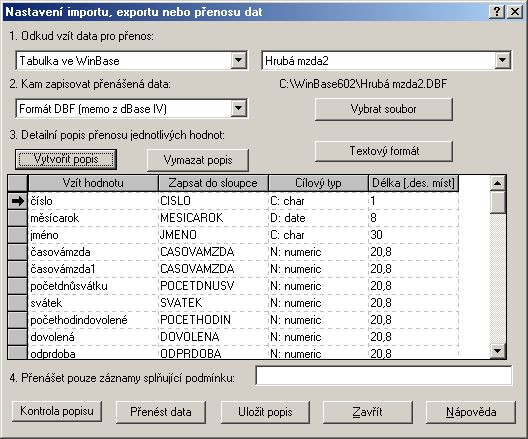Select the 'číslo' source value cell

pos(93,201)
